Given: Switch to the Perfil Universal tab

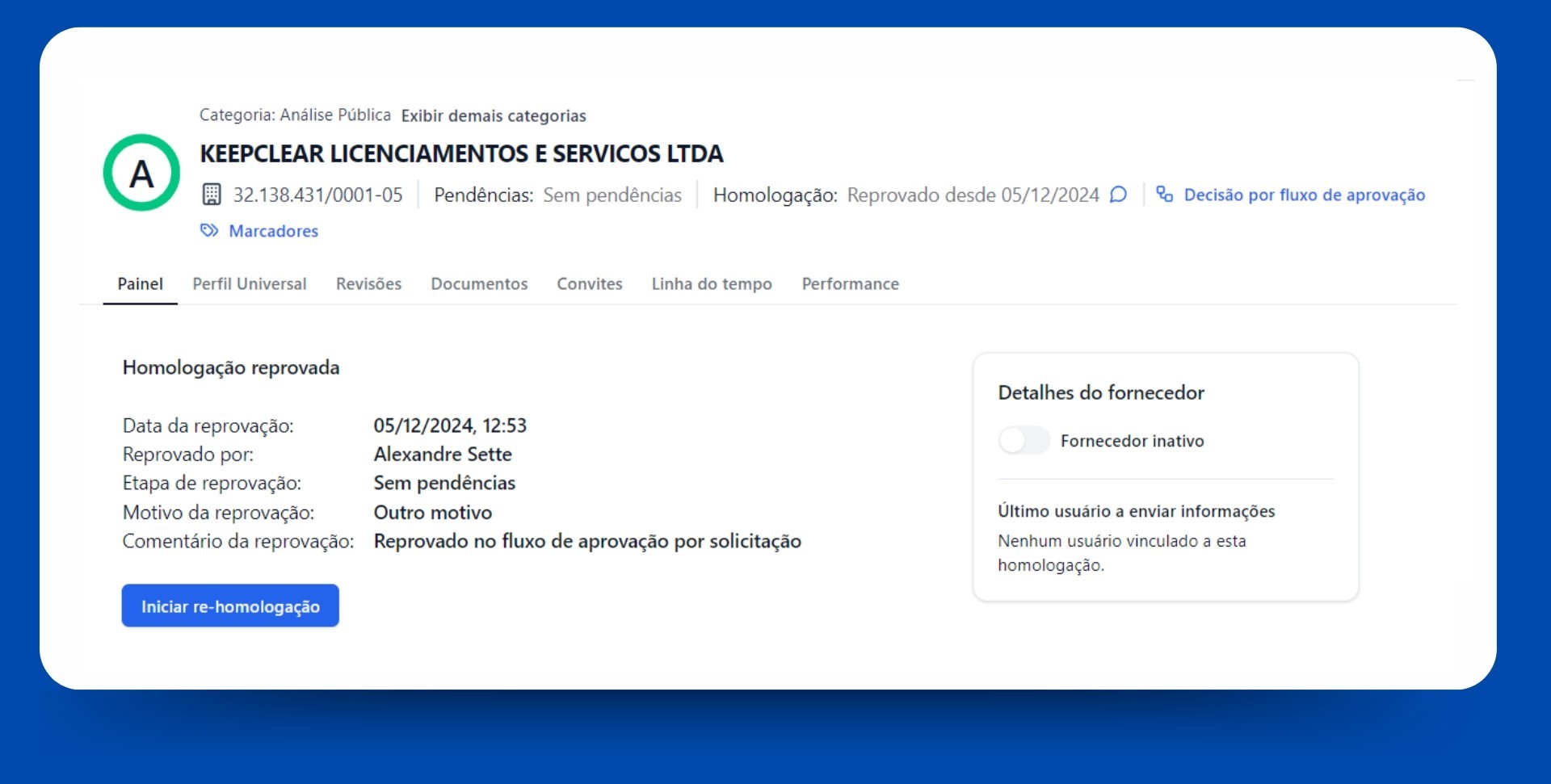Looking at the screenshot, I should coord(250,284).
